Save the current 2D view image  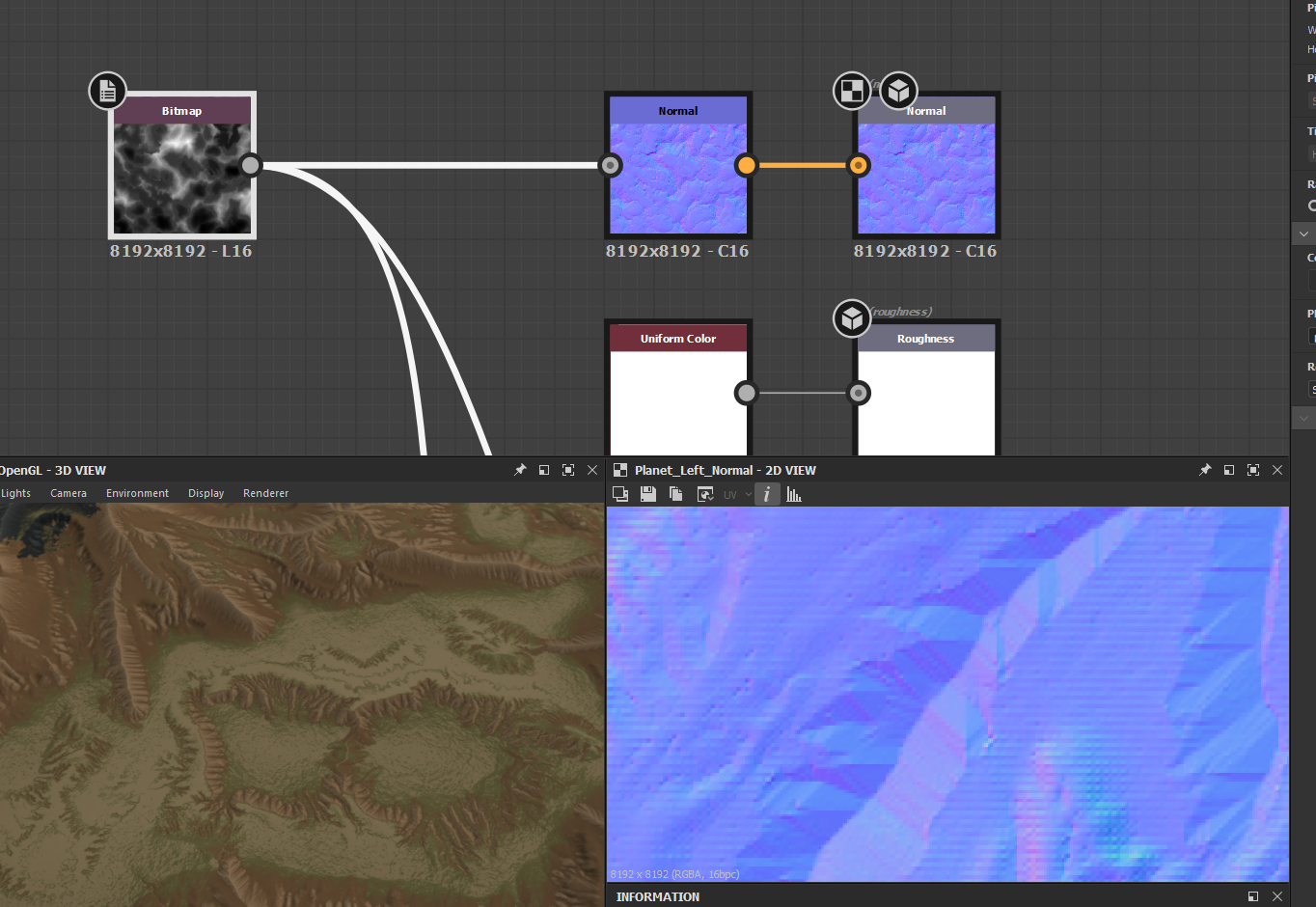click(647, 494)
